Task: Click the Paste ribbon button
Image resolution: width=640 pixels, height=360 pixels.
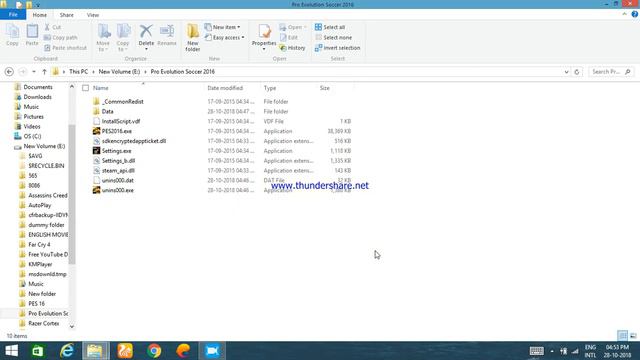Action: [32, 35]
